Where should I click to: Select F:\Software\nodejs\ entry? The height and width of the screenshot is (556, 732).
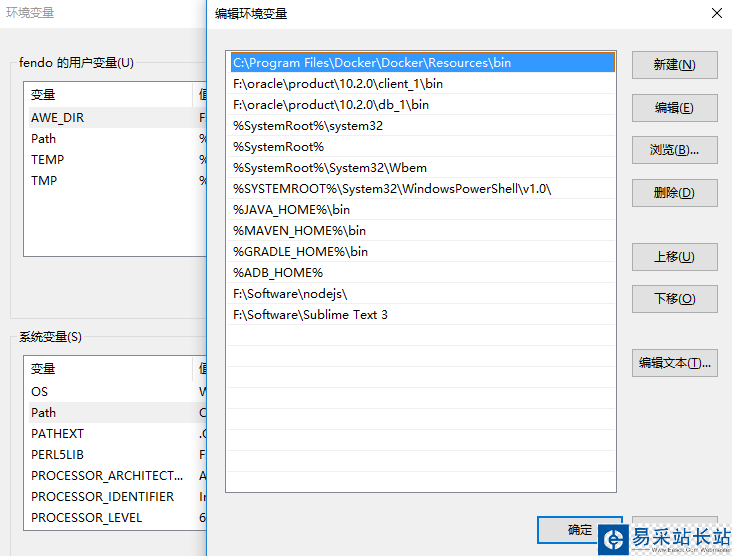(422, 294)
